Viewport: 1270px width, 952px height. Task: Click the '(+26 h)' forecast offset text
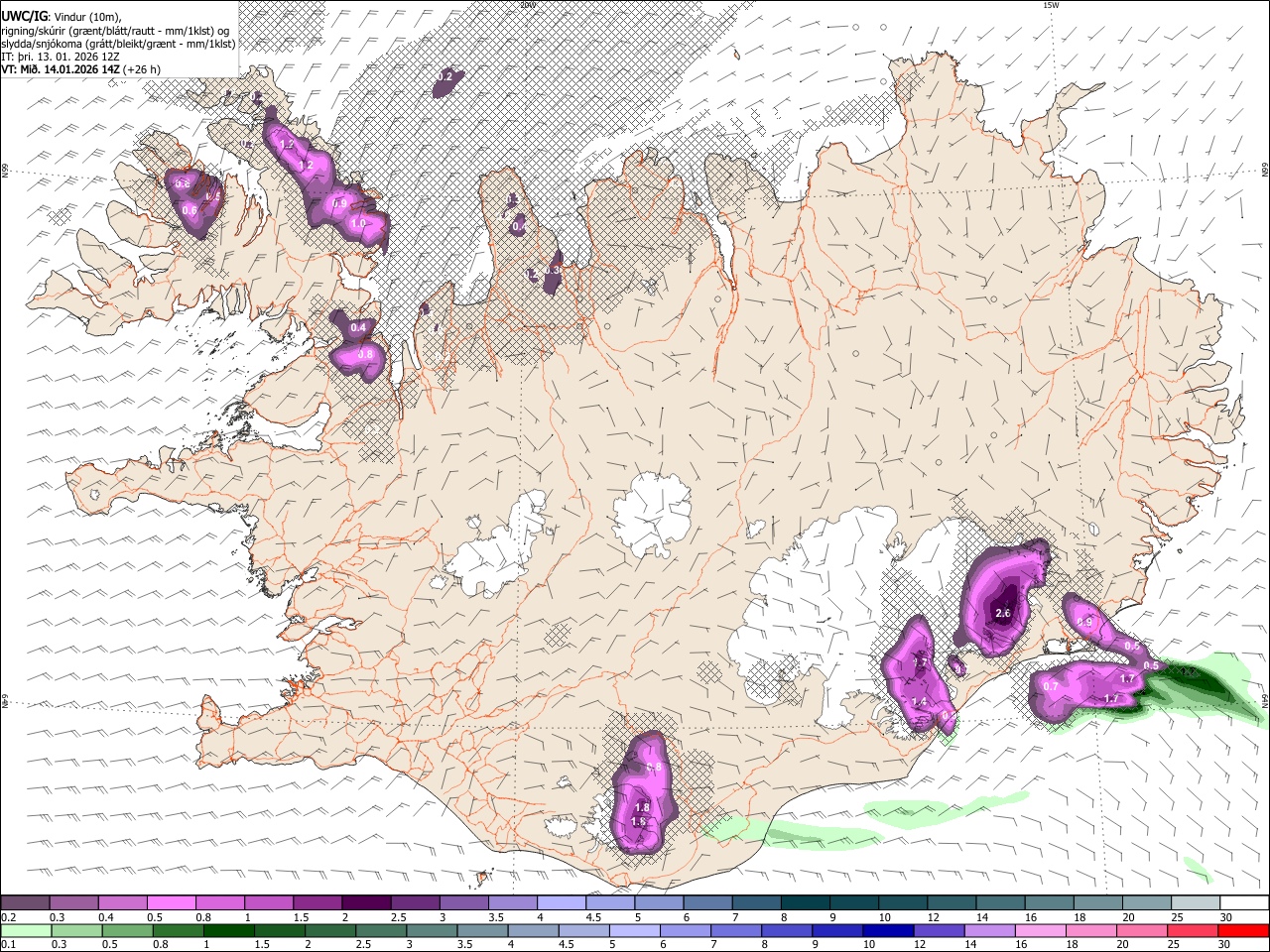click(x=143, y=69)
